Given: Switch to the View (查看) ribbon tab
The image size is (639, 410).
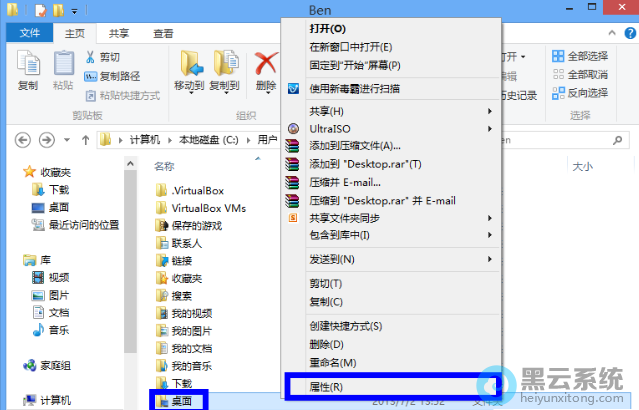Looking at the screenshot, I should click(163, 33).
